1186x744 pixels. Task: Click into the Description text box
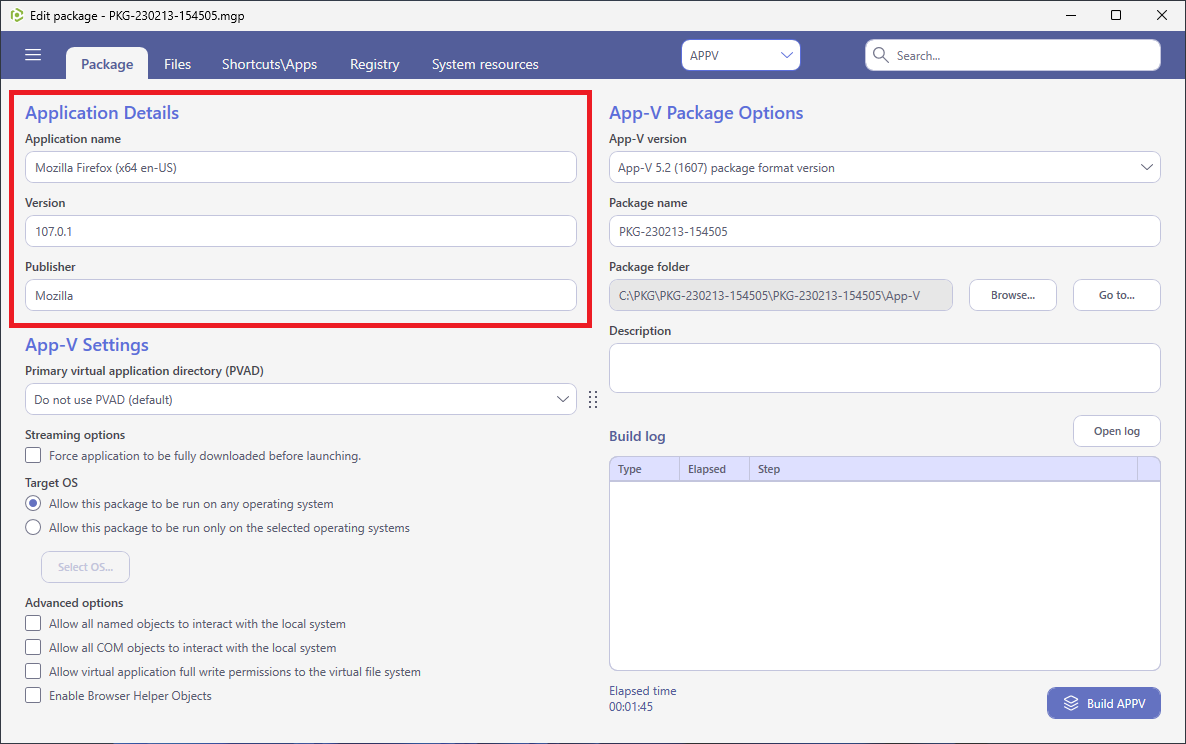(x=884, y=368)
